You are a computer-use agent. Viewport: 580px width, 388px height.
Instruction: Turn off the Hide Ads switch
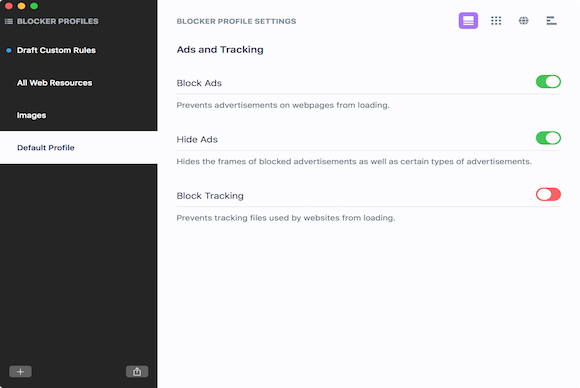[548, 138]
